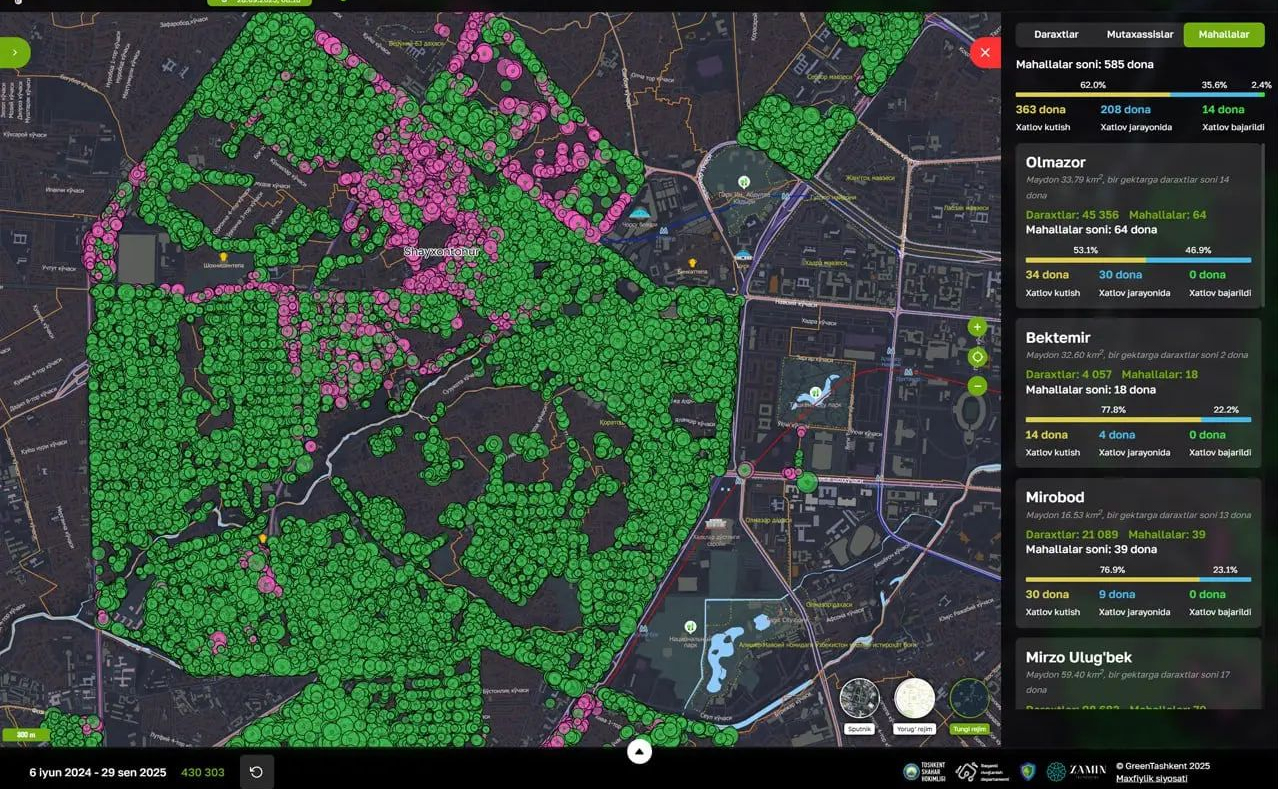Enable Tungi rejim night mode

[x=969, y=699]
